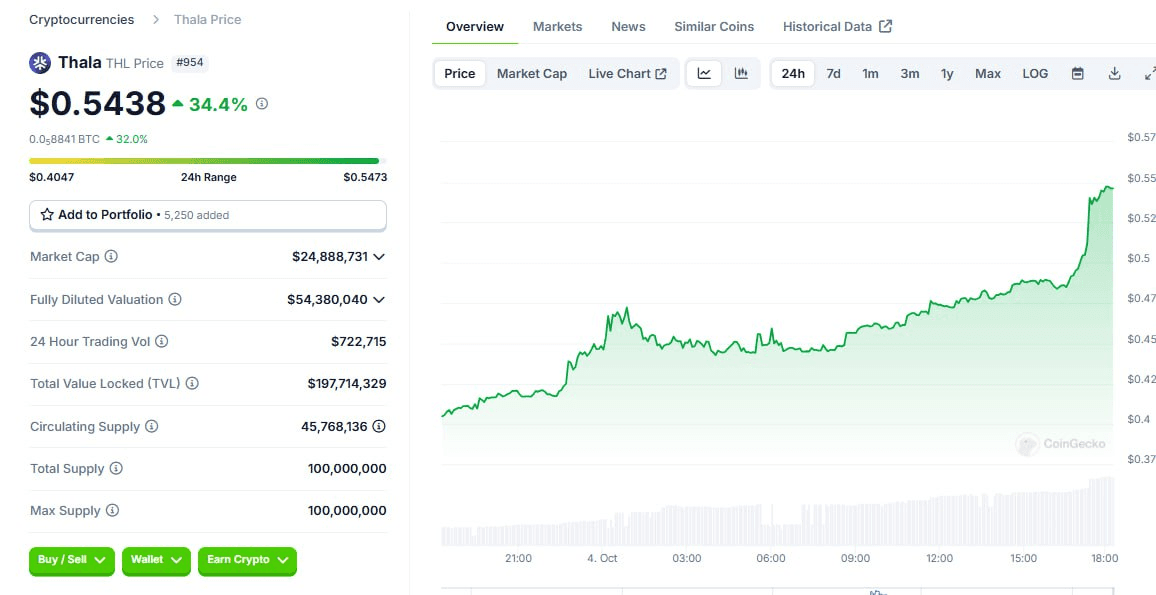
Task: Click the 24h Range progress bar
Action: (x=208, y=161)
